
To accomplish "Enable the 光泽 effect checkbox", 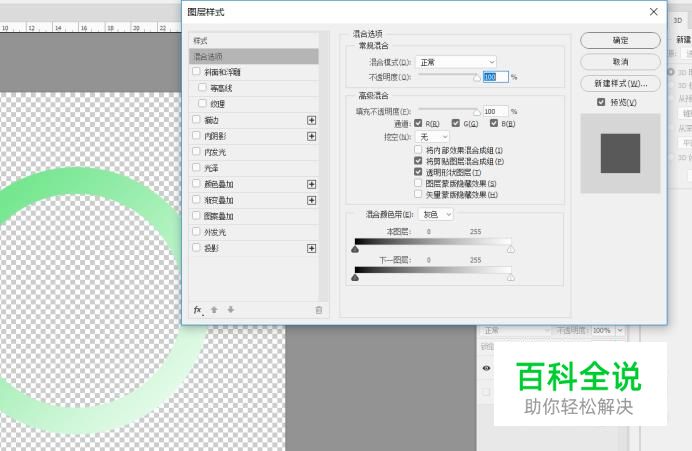I will click(x=196, y=168).
